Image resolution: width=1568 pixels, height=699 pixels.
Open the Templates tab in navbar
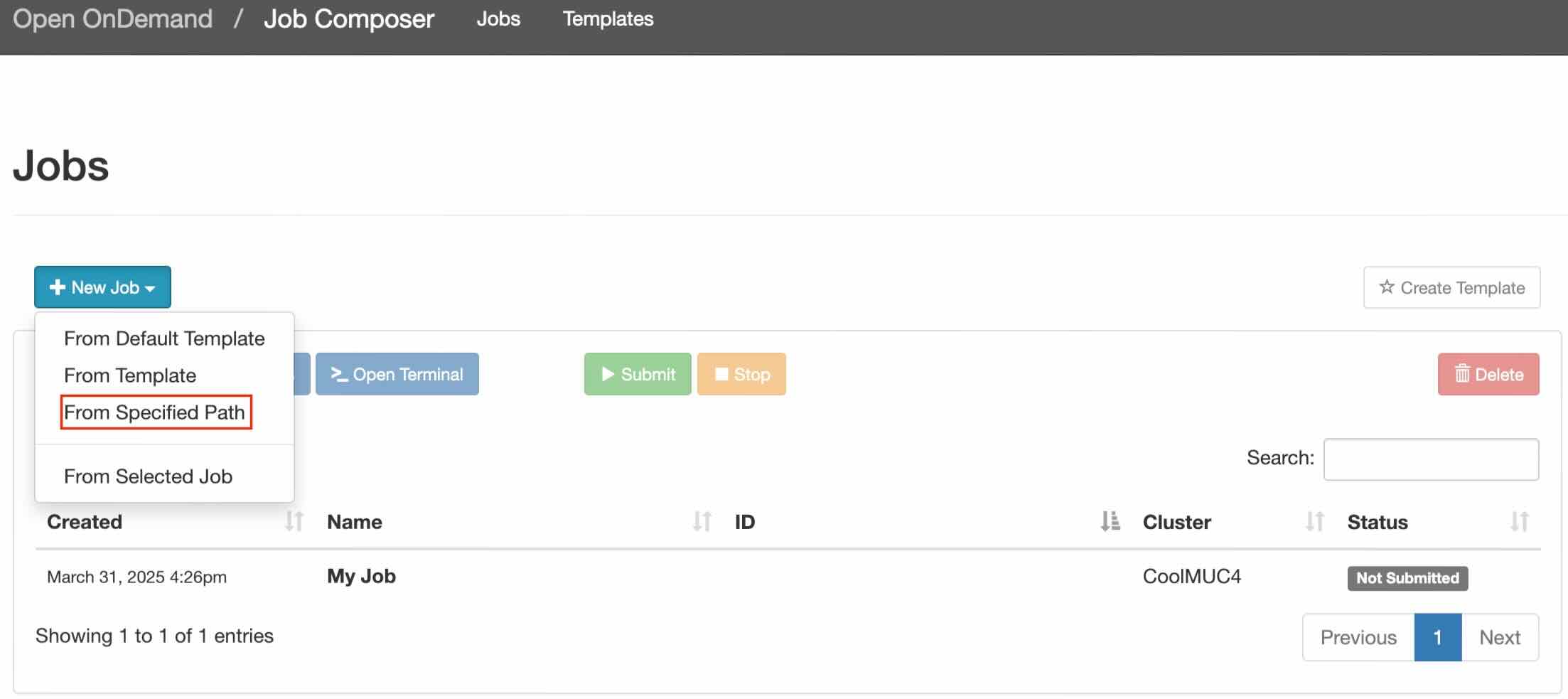[608, 19]
